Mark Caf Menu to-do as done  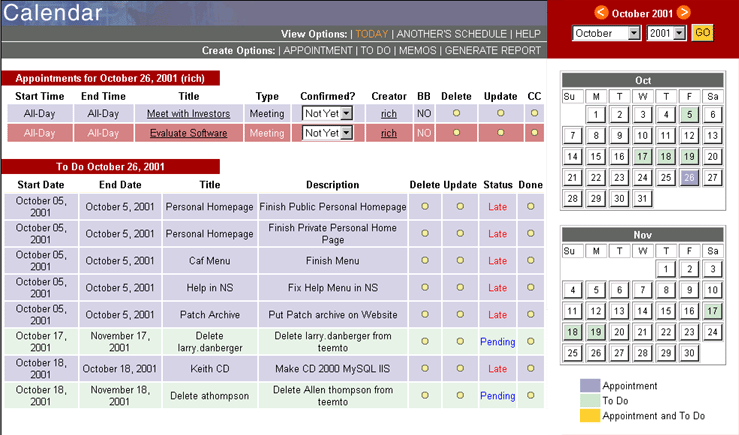[531, 260]
